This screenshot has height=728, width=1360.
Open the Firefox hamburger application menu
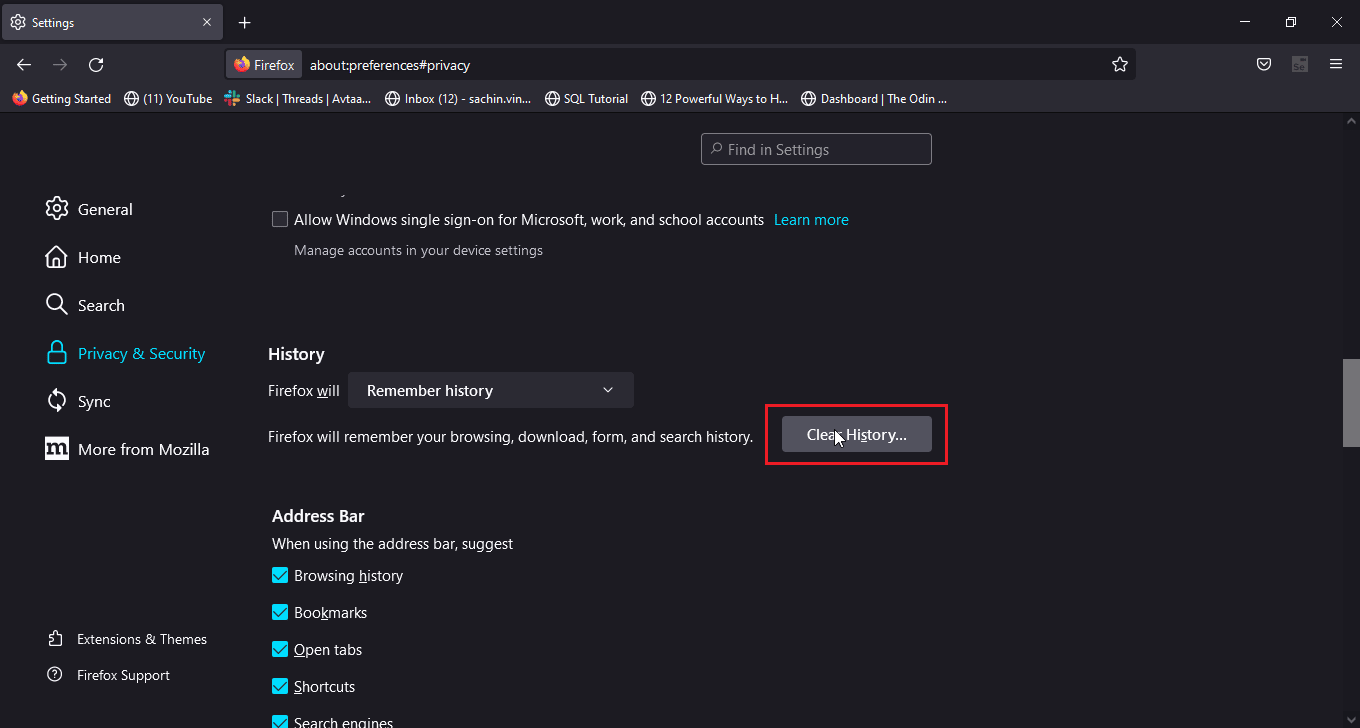coord(1336,65)
